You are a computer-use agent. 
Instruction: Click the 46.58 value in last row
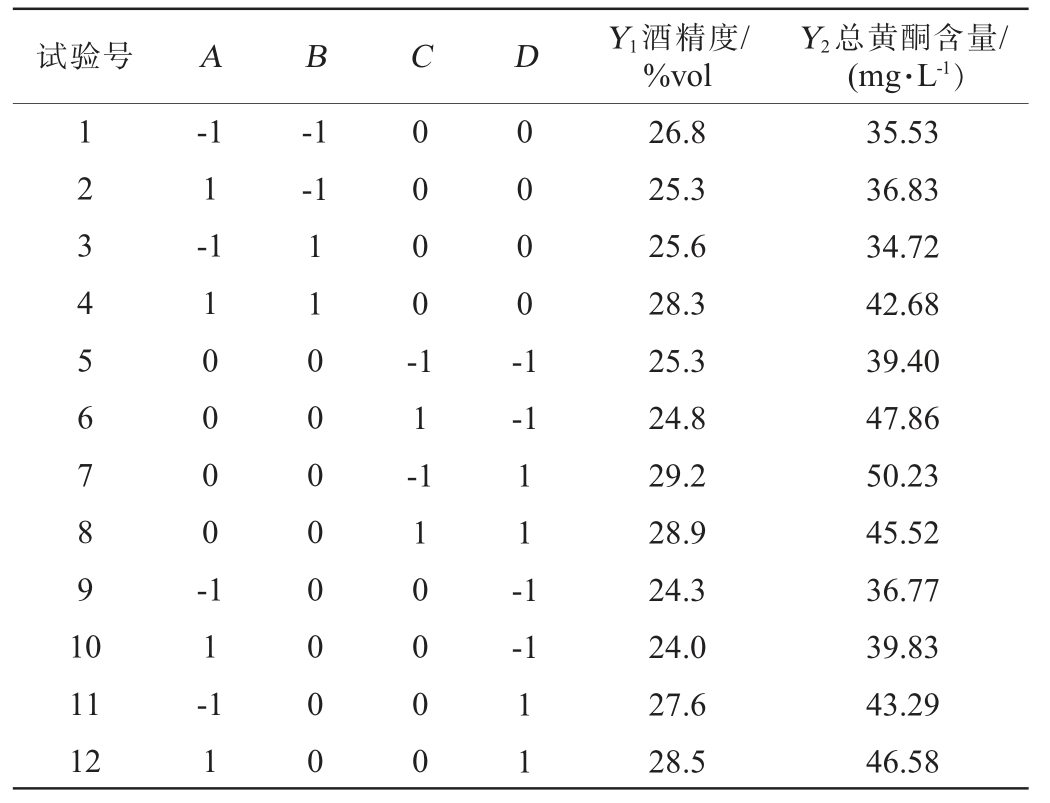coord(903,763)
